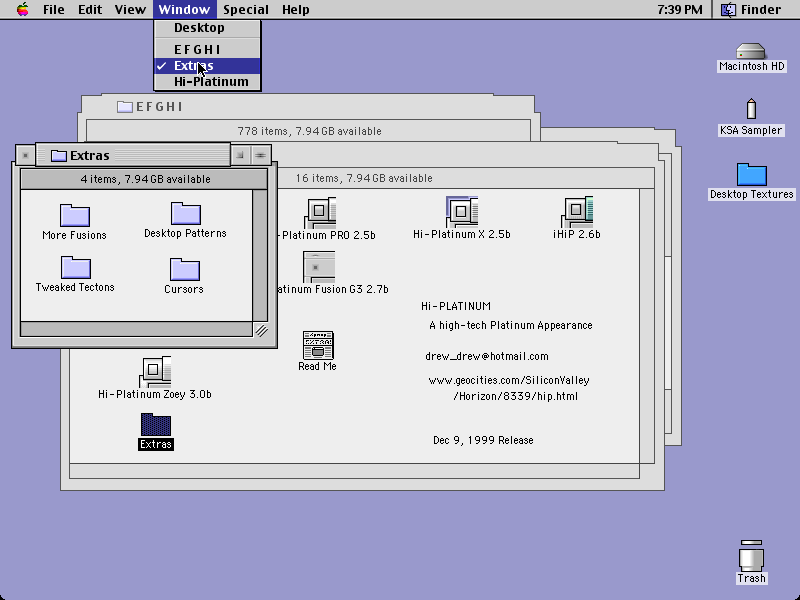Screen dimensions: 800x600
Task: Select the Tweaked Tectons folder
Action: point(76,267)
